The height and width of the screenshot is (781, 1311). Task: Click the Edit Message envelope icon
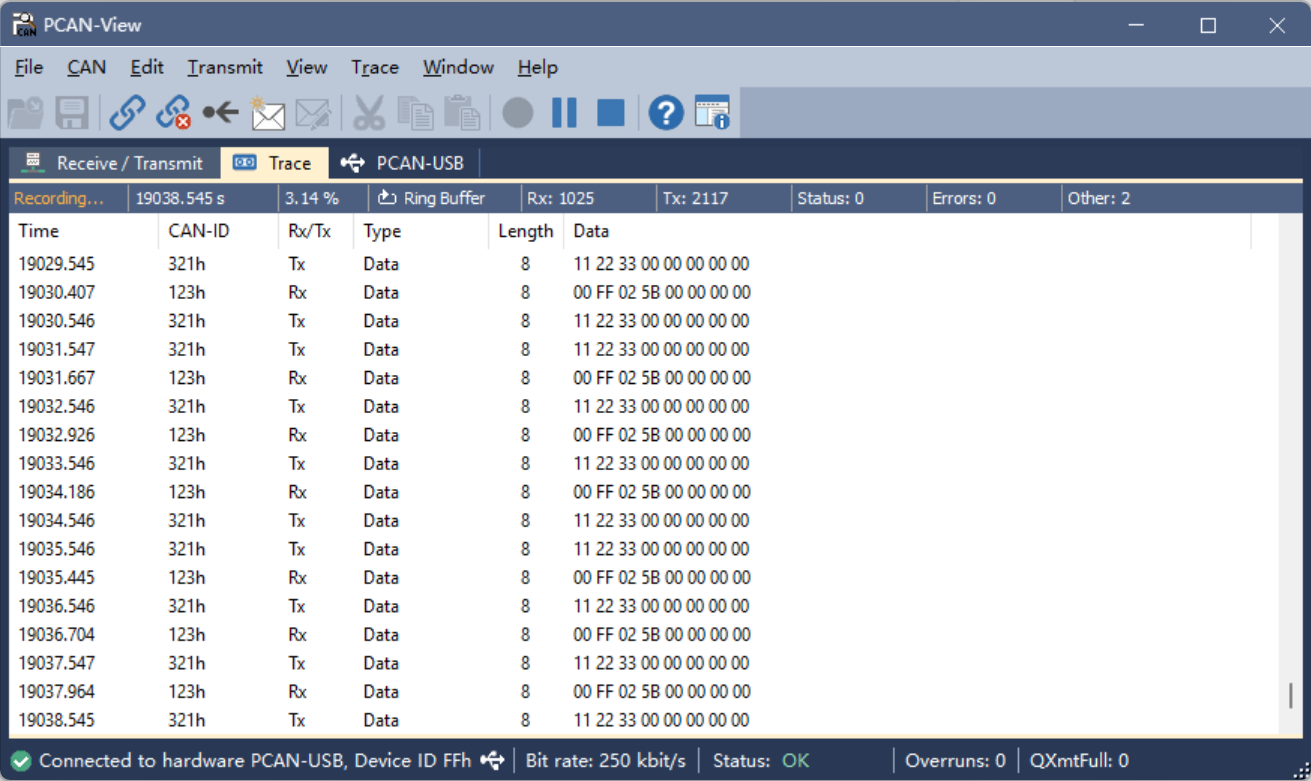coord(313,113)
